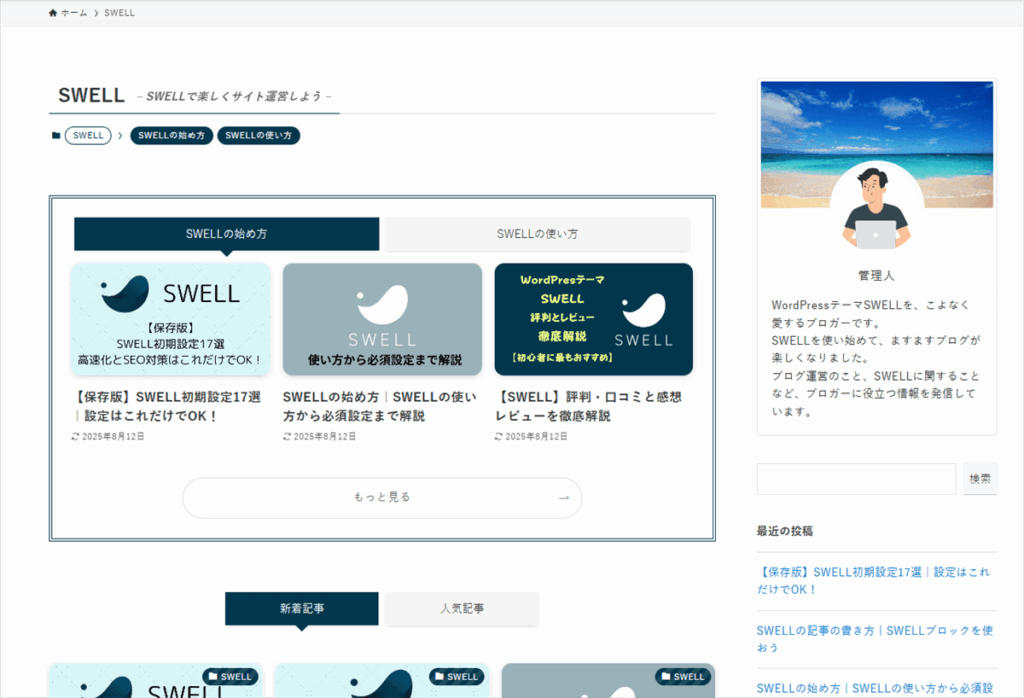Viewport: 1024px width, 698px height.
Task: Click the 検索 search button
Action: click(980, 479)
